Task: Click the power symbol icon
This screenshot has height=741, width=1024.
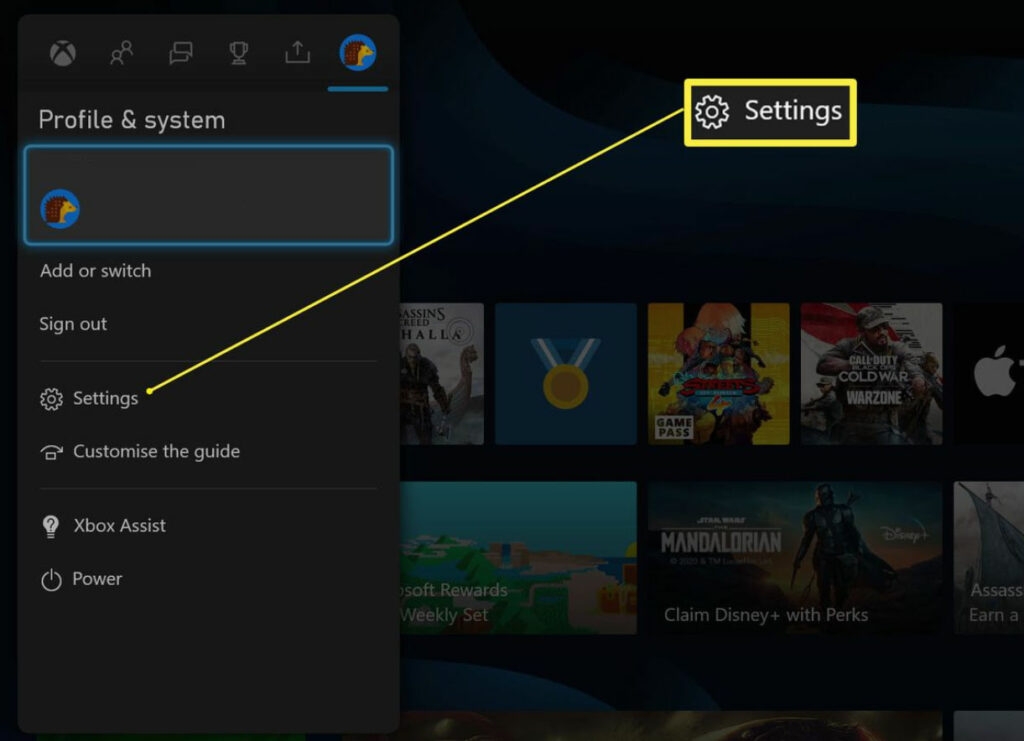Action: (x=51, y=580)
